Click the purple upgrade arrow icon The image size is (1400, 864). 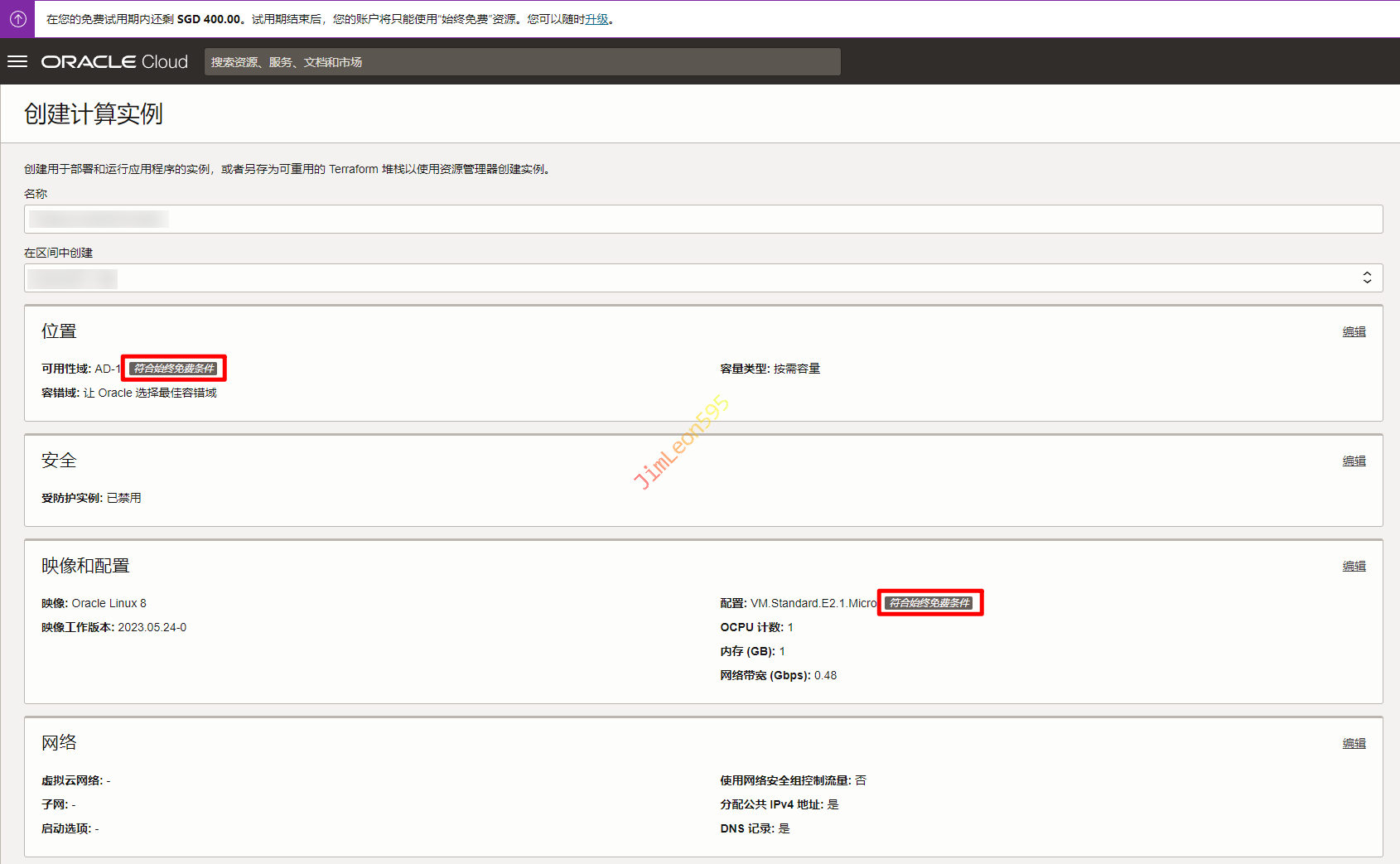click(17, 19)
